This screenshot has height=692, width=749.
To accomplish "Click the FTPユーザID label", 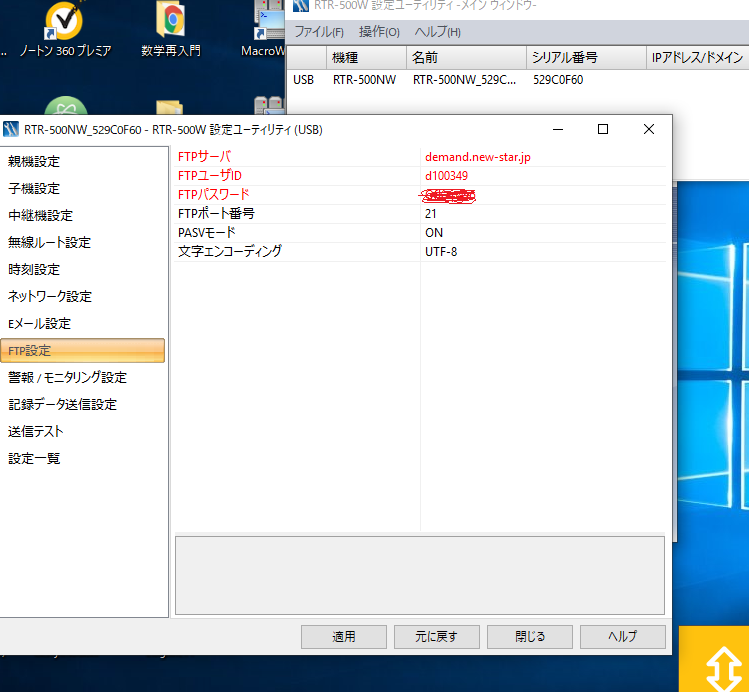I will (x=210, y=176).
